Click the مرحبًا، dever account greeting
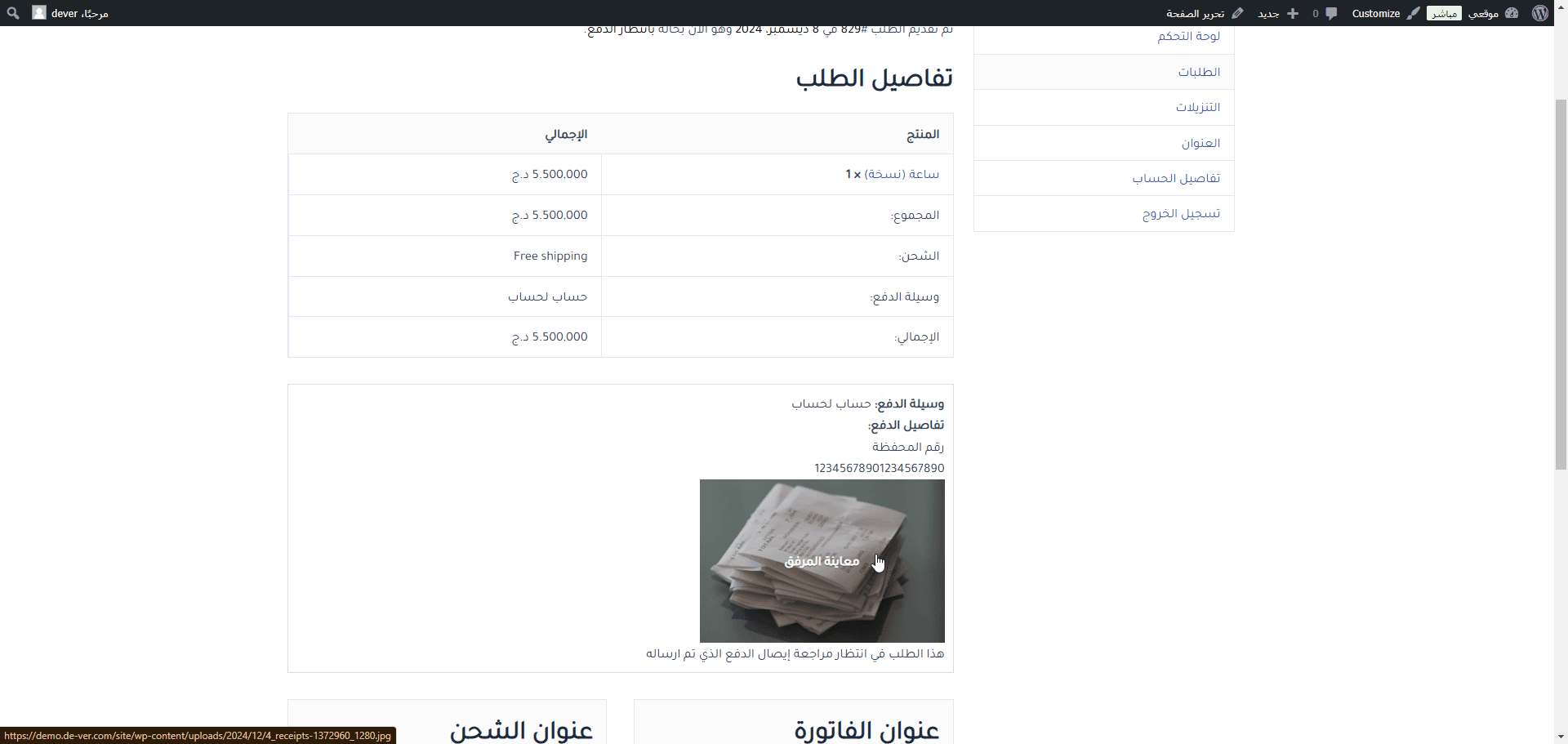1568x744 pixels. 80,13
